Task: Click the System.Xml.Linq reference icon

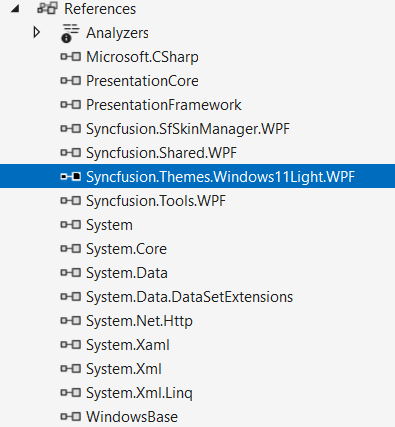Action: tap(71, 393)
